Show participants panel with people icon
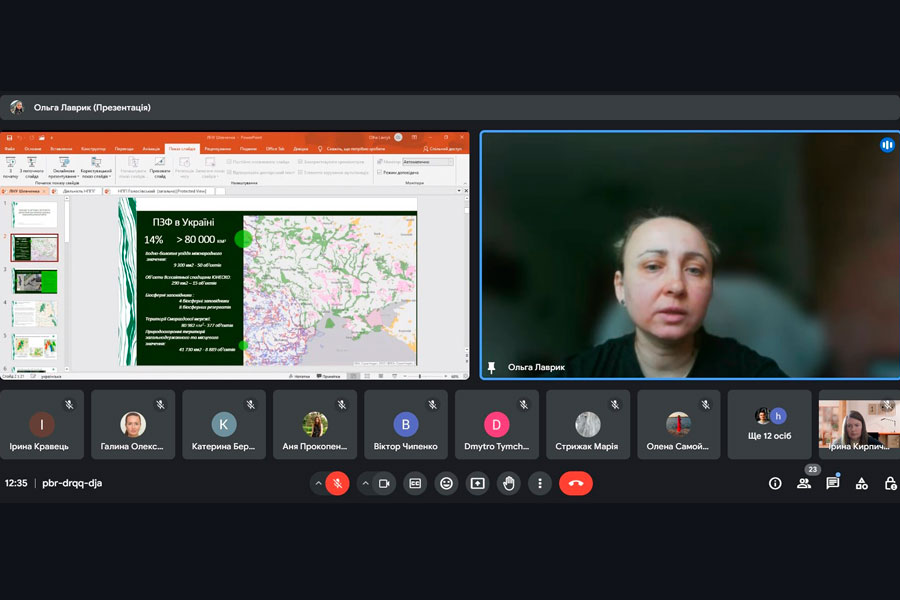Screen dimensions: 900x600 (x=804, y=483)
